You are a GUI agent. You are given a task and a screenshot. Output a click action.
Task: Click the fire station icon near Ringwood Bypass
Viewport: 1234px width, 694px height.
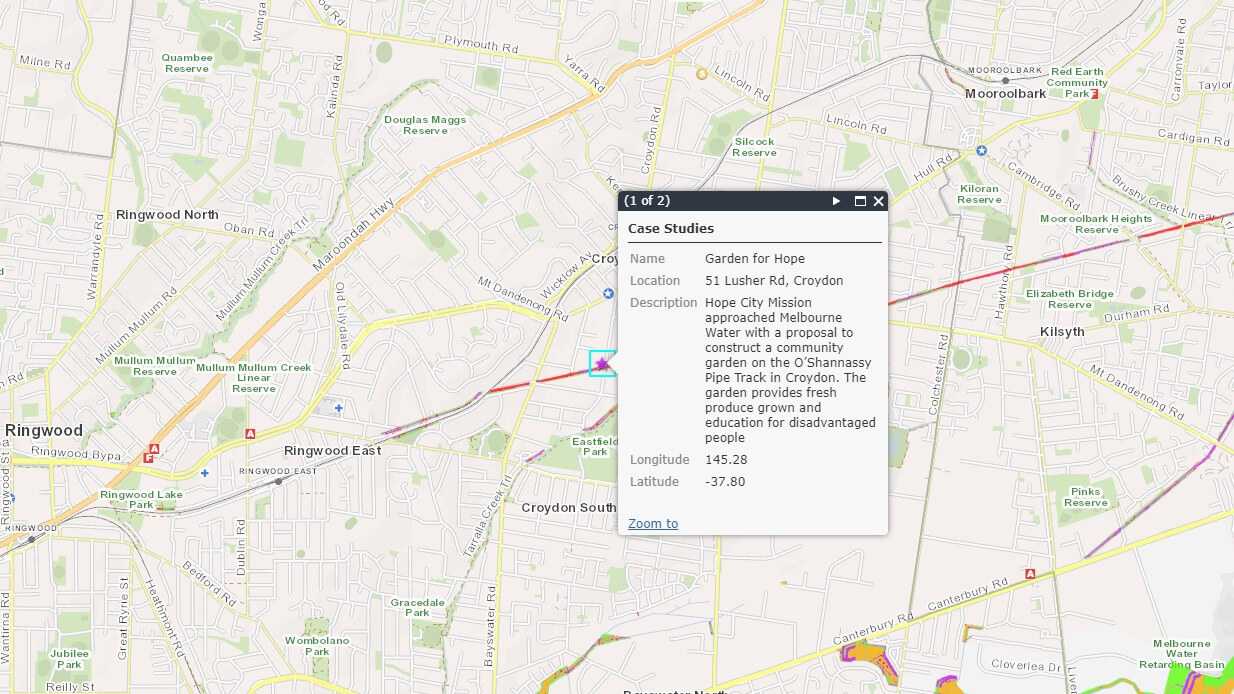(x=149, y=457)
